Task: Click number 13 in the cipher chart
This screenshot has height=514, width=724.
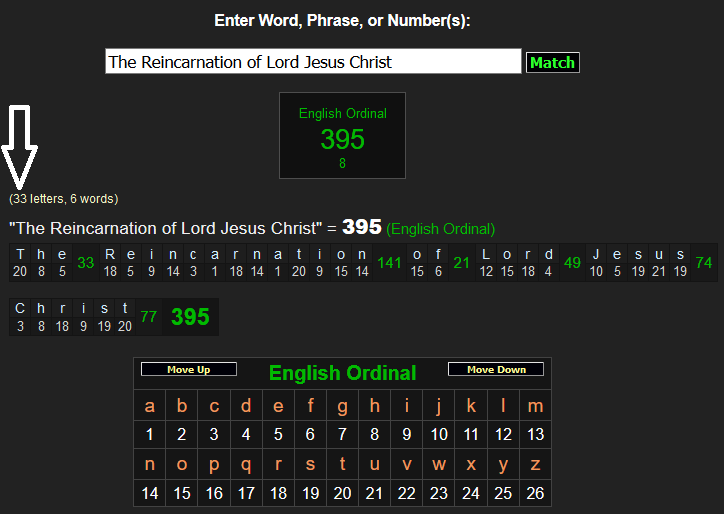Action: (535, 434)
